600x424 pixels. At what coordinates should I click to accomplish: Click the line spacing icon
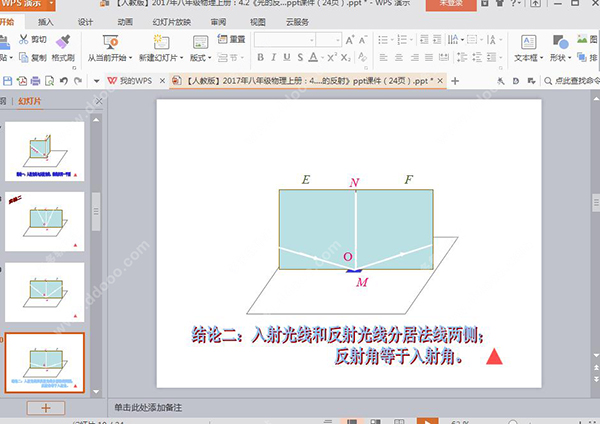click(x=462, y=58)
